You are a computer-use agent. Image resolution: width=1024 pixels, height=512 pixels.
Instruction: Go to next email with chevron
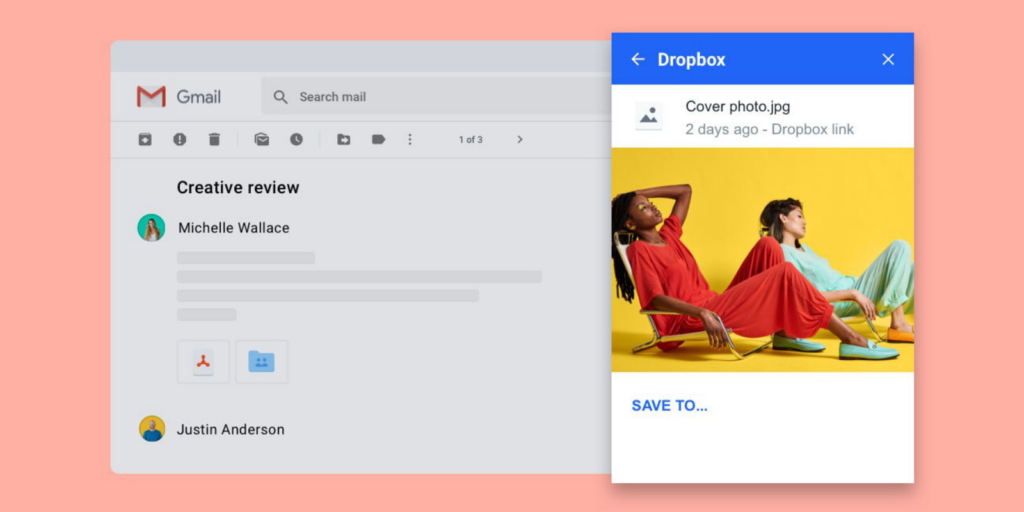pyautogui.click(x=520, y=139)
